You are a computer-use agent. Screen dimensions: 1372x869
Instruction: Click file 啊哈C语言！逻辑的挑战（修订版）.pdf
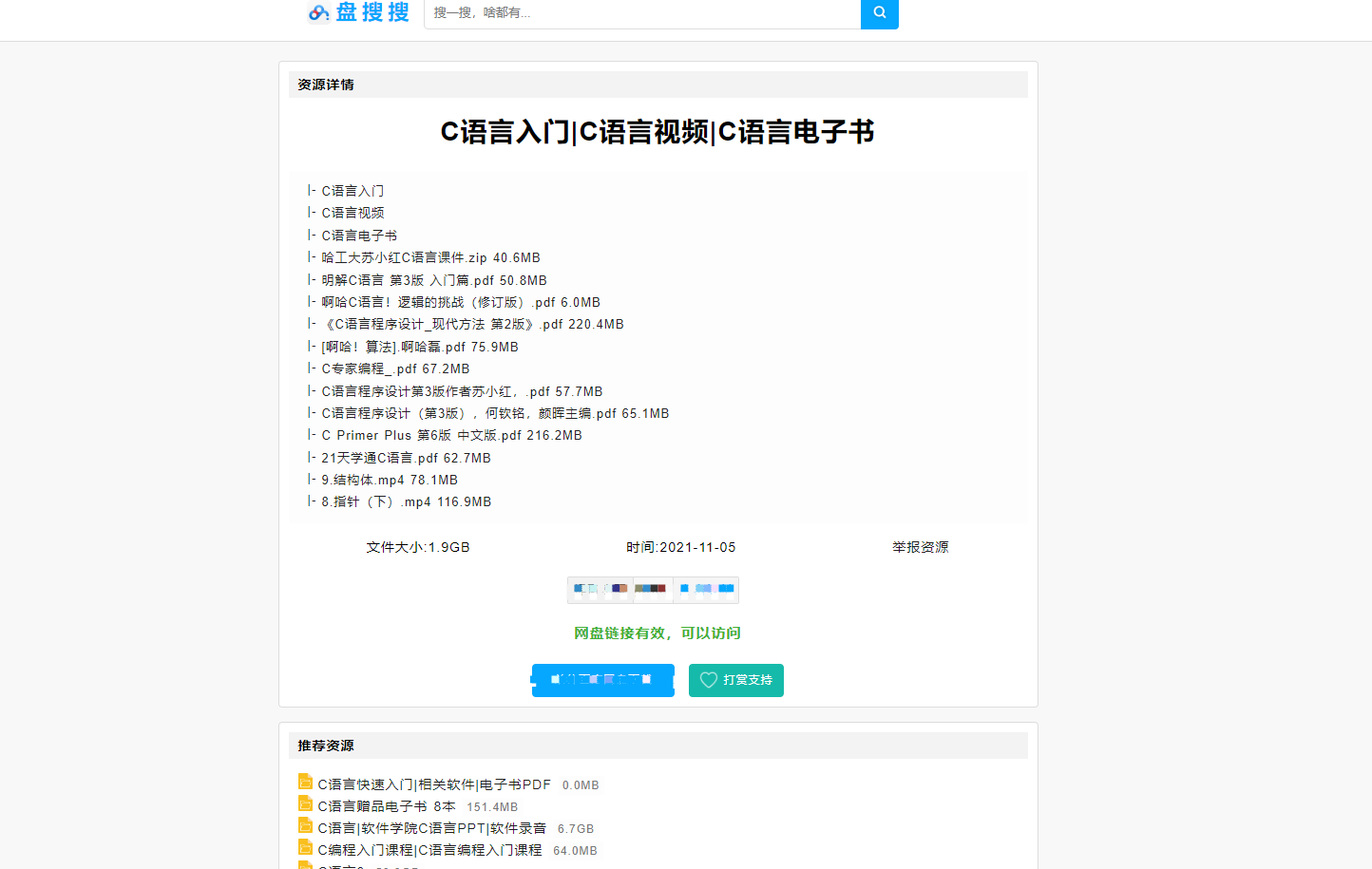click(x=461, y=302)
